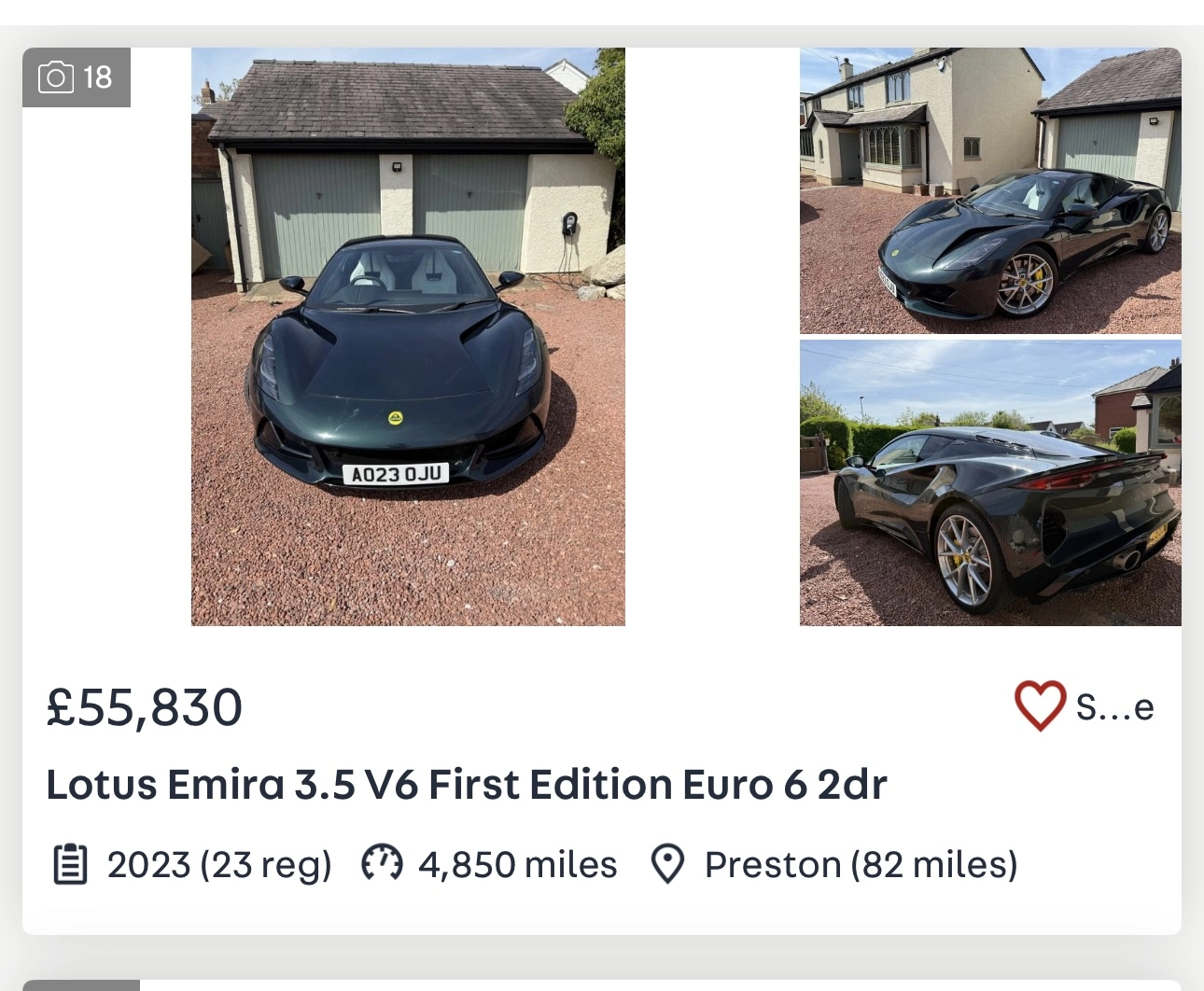Click the grey badge of the next listing below

[x=81, y=984]
